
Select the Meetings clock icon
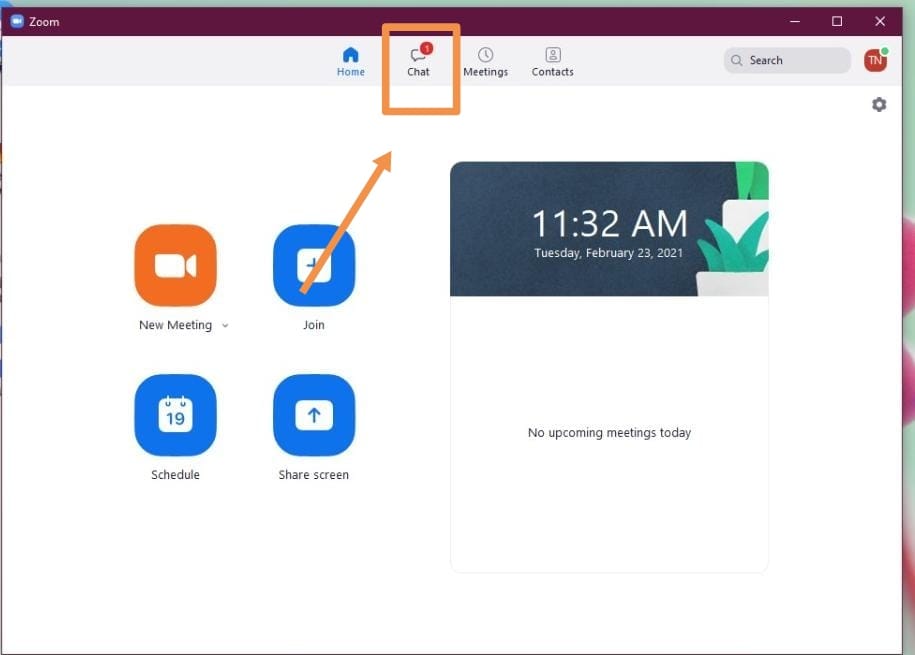pos(485,54)
